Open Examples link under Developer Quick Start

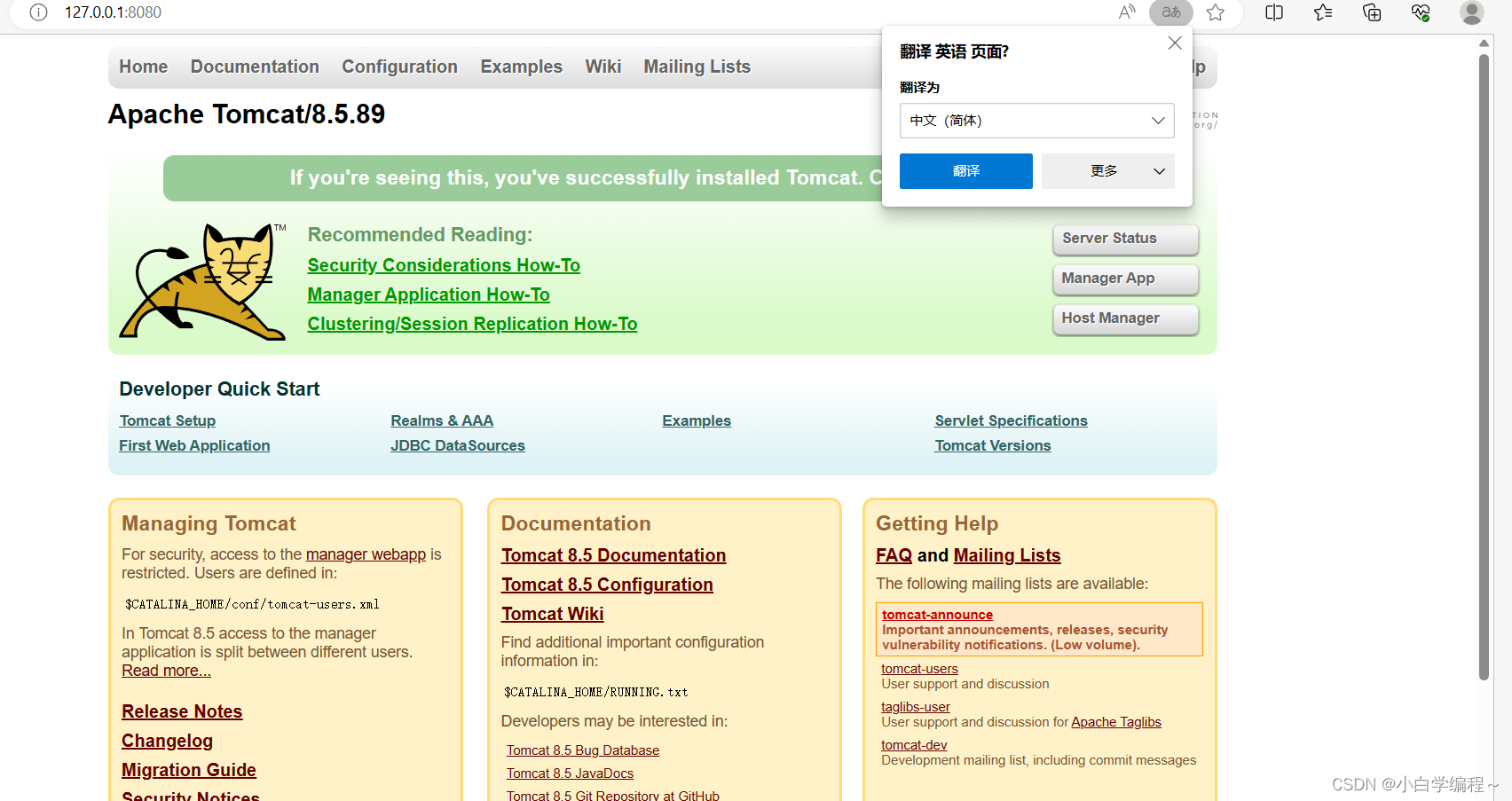697,420
